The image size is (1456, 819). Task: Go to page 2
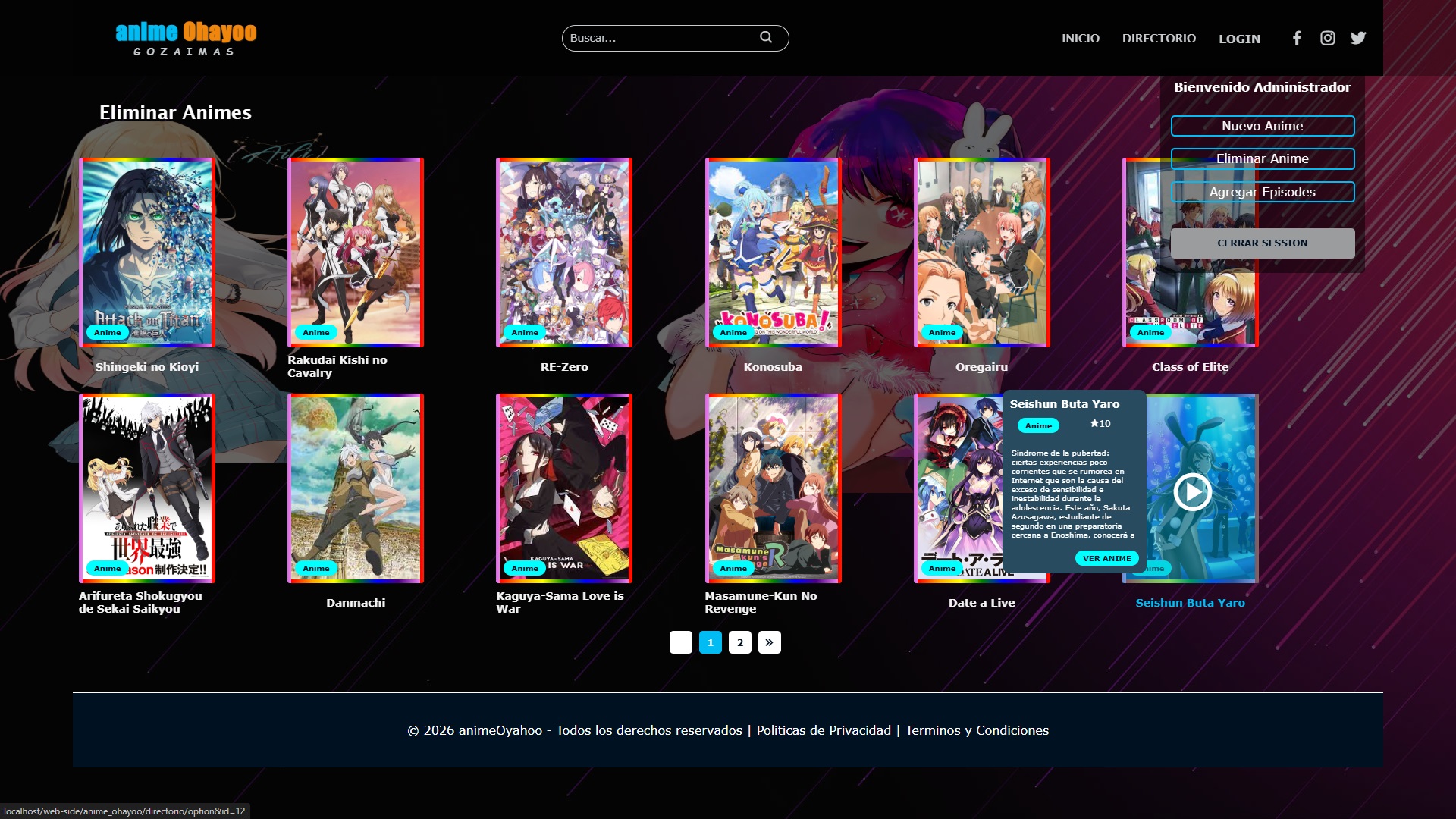pyautogui.click(x=739, y=642)
